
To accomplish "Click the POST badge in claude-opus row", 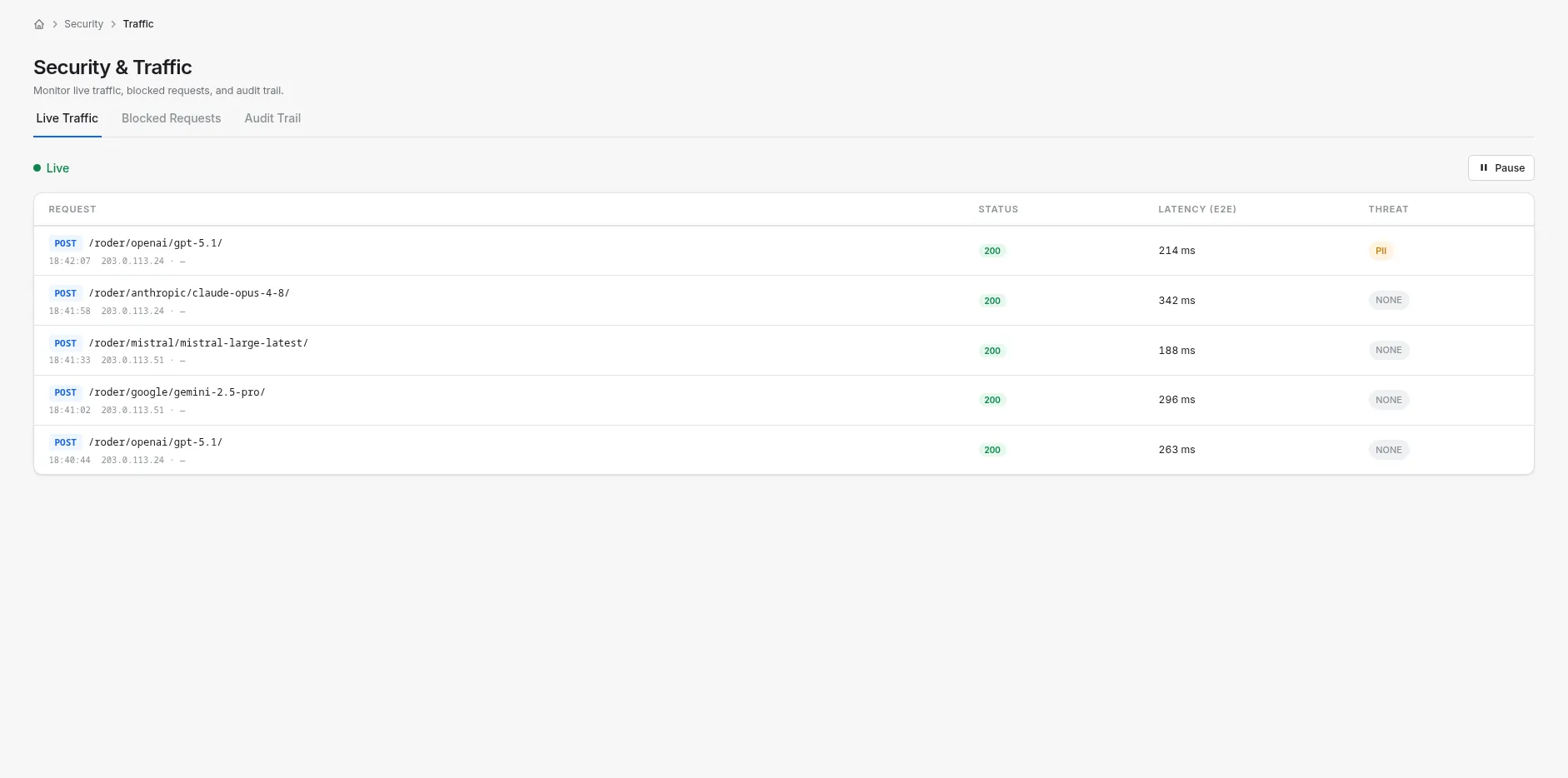I will [65, 293].
